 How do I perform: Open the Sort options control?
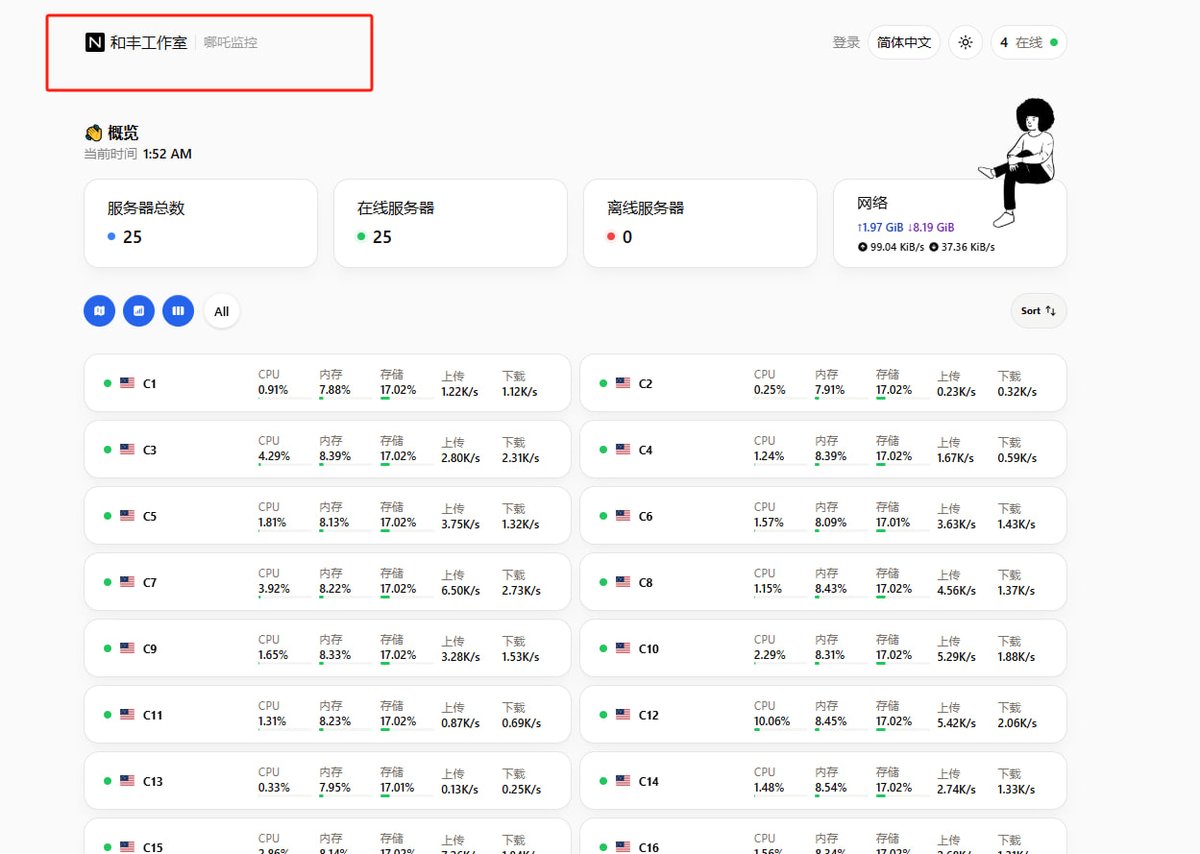pos(1038,311)
